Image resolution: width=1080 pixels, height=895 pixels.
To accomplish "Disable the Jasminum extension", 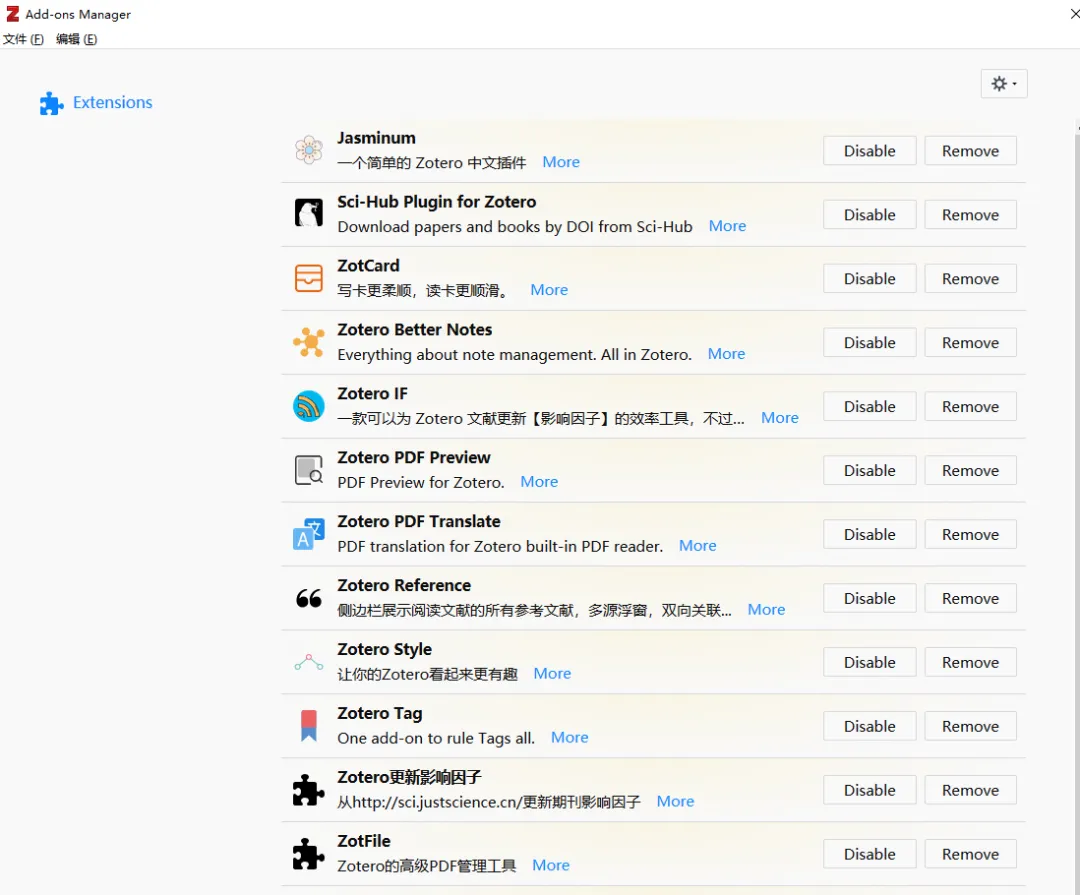I will click(x=869, y=151).
